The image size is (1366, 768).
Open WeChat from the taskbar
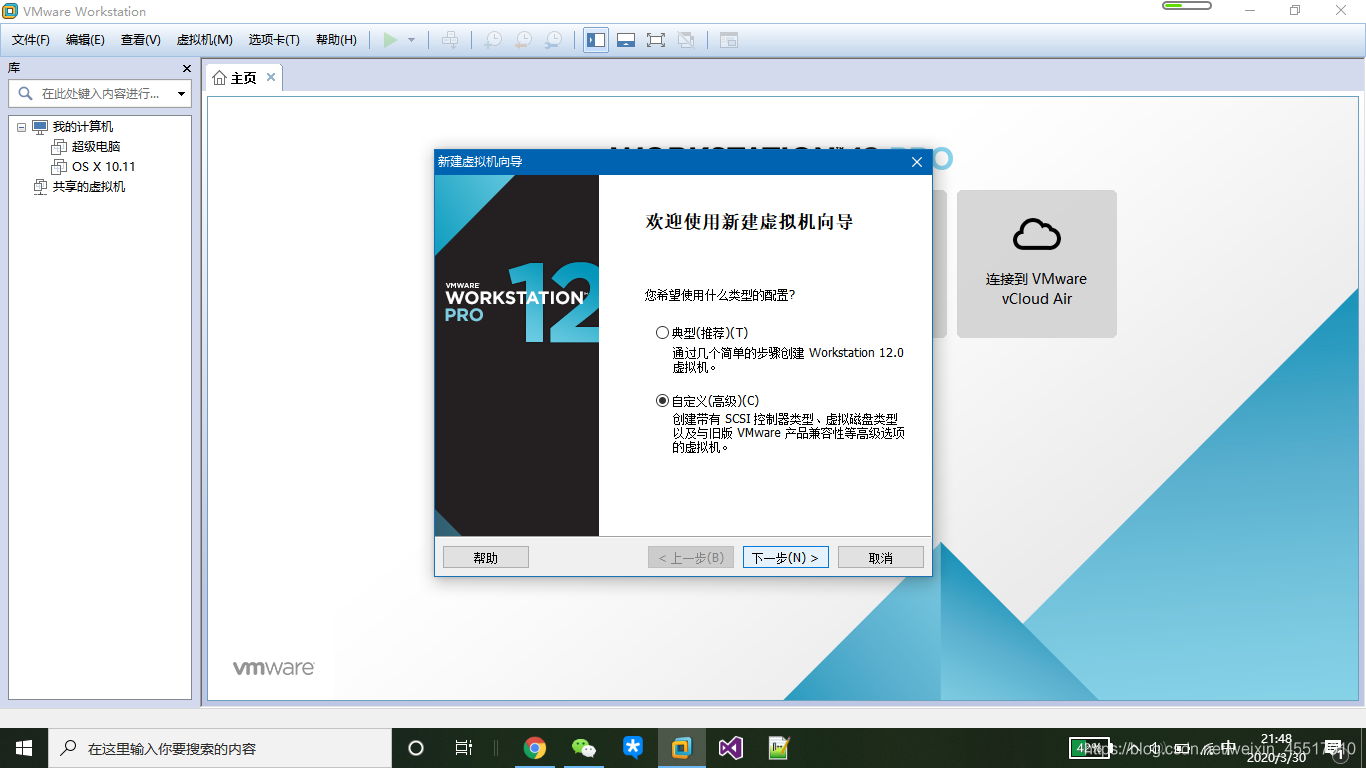click(584, 748)
